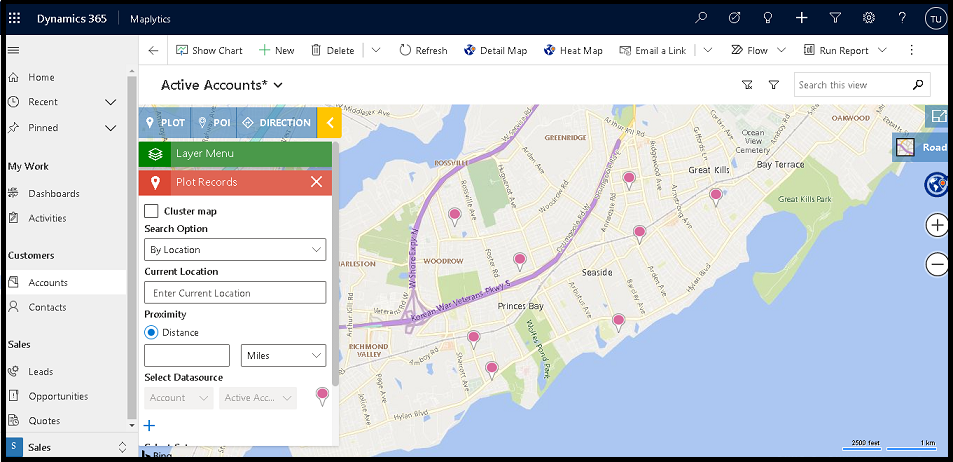The image size is (953, 462).
Task: Collapse the panel with yellow arrow
Action: point(329,123)
